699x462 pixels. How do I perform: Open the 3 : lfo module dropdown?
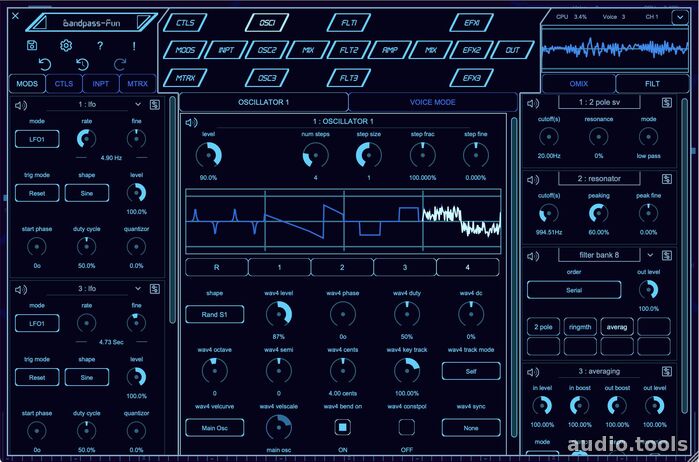click(138, 288)
